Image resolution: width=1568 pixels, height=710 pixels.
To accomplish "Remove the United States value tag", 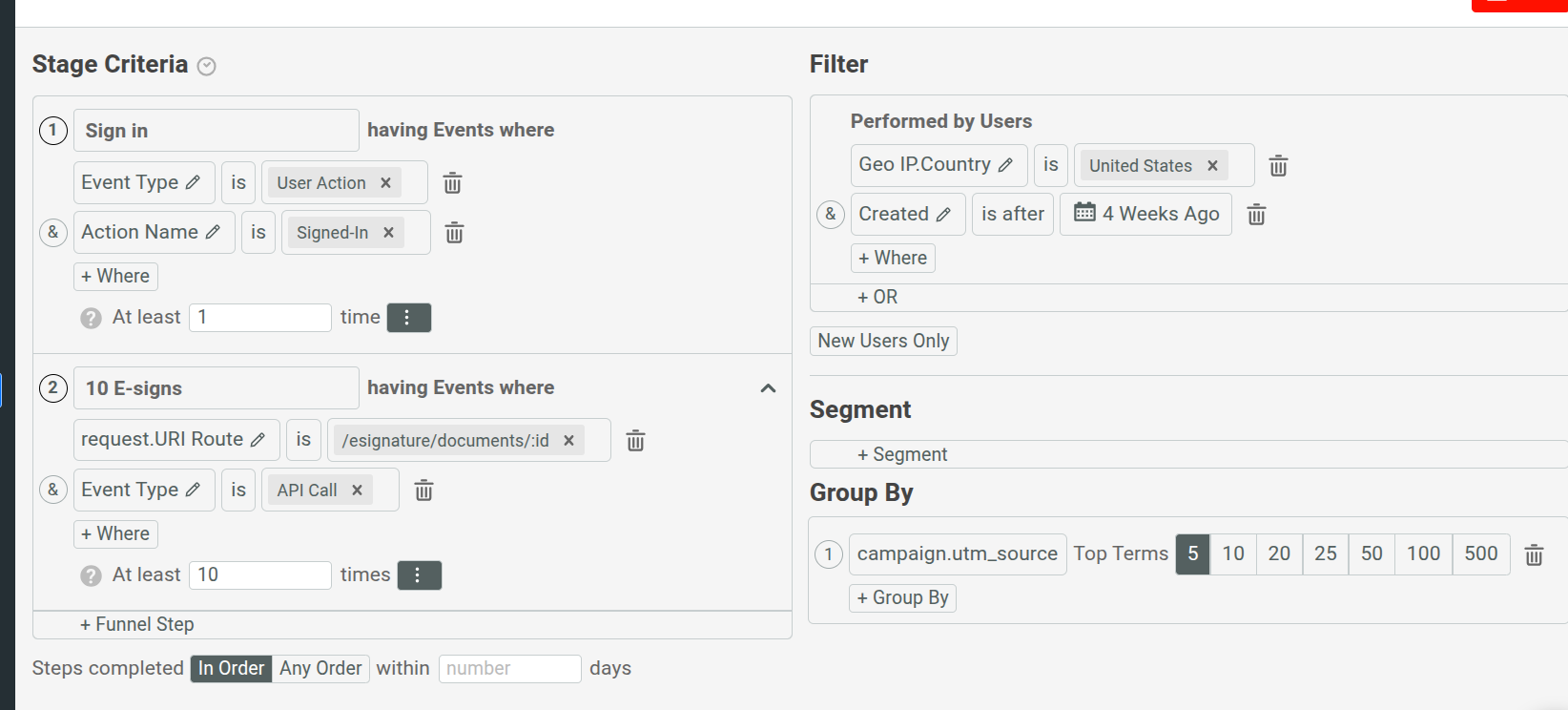I will coord(1212,166).
